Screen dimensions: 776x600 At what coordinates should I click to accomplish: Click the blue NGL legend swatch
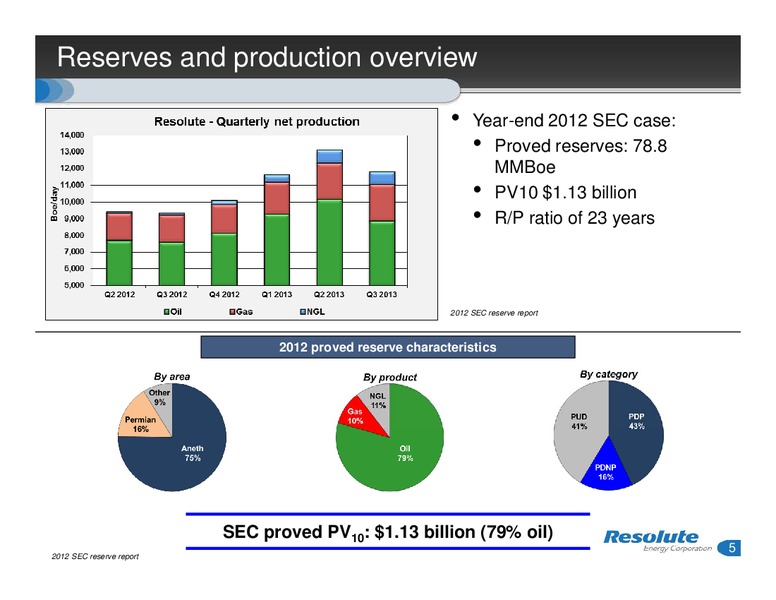(303, 312)
